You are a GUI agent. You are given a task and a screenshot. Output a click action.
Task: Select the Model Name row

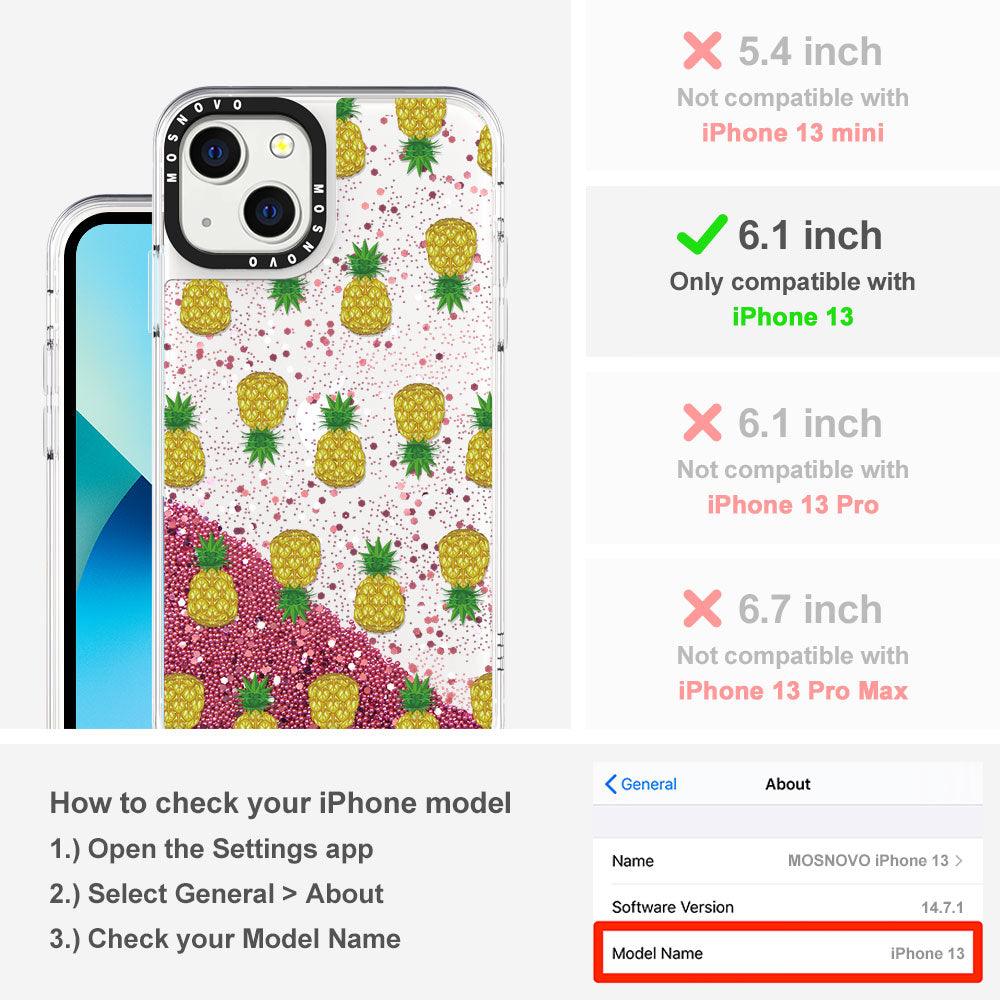788,953
